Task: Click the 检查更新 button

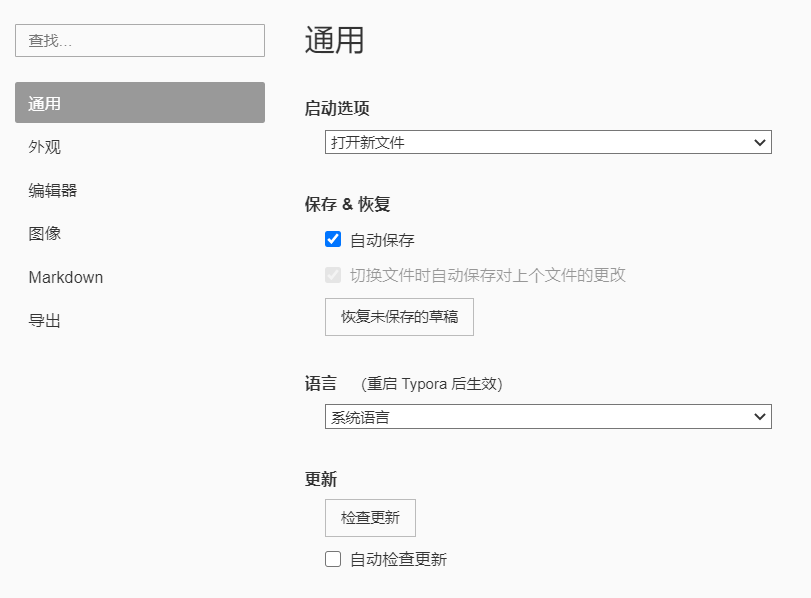Action: (370, 517)
